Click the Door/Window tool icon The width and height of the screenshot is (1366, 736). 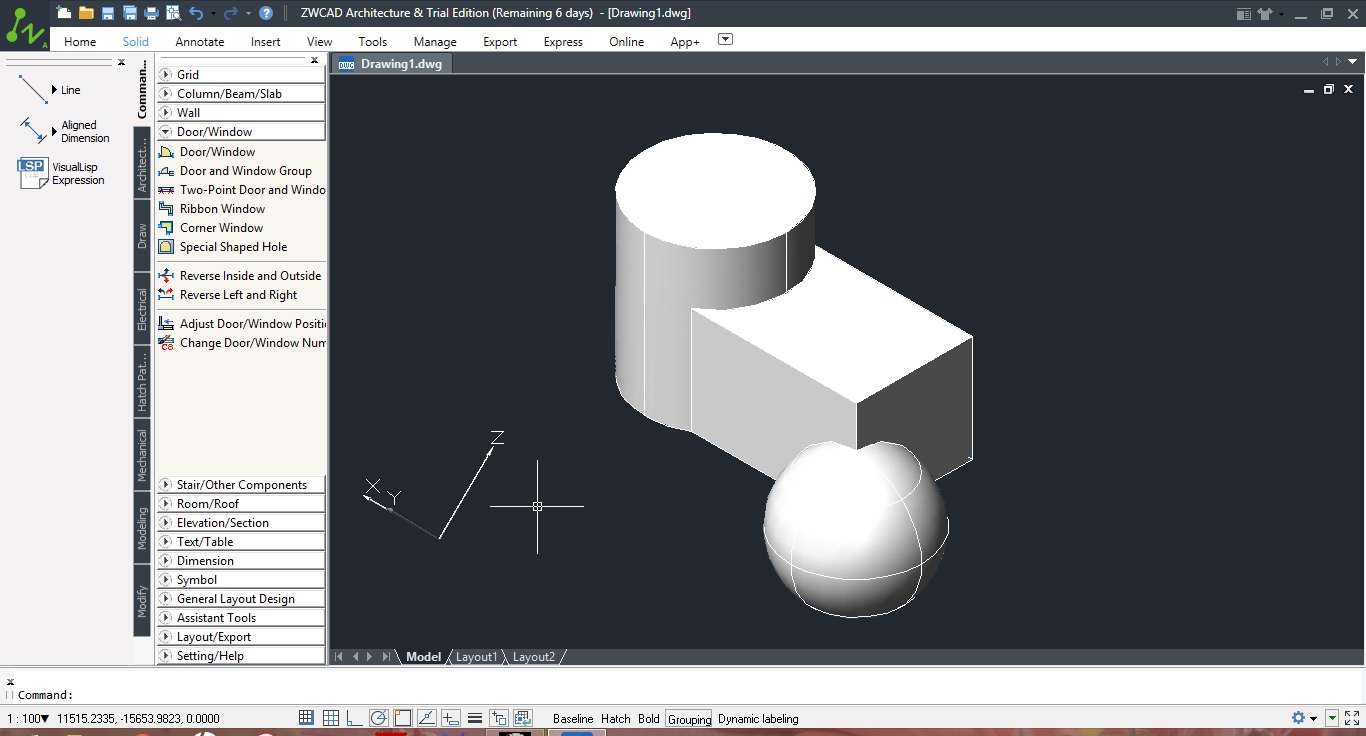point(167,152)
